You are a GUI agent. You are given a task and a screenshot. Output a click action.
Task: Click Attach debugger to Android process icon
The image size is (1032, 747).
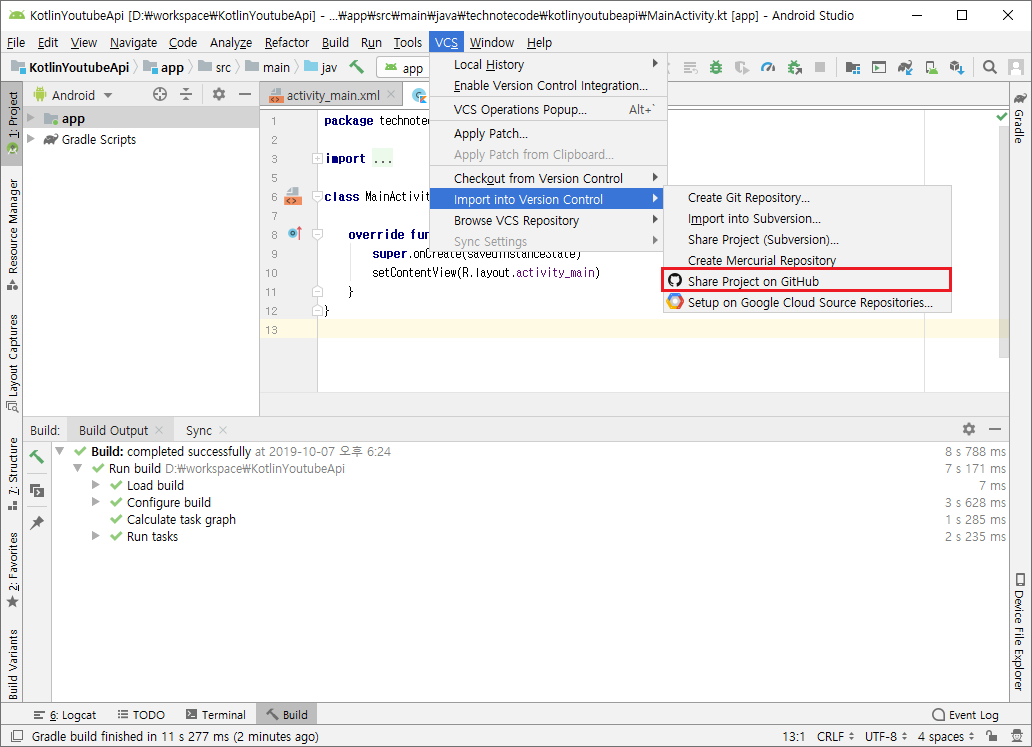(794, 67)
